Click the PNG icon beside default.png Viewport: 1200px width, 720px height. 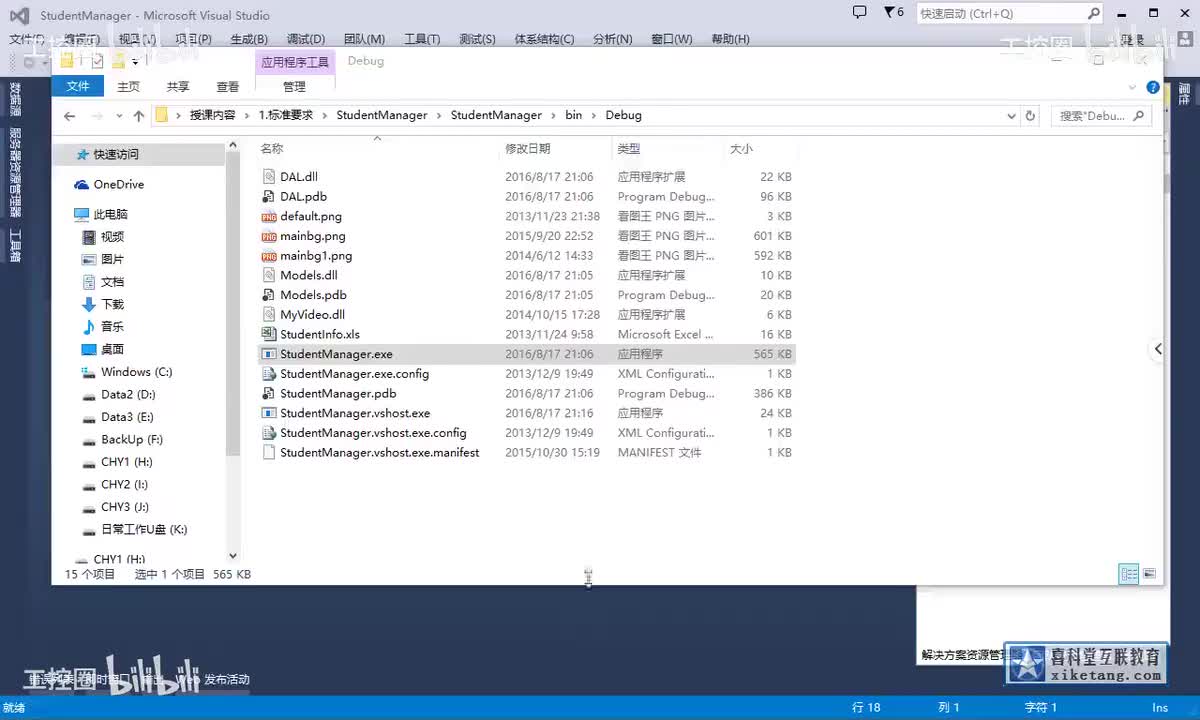[268, 216]
